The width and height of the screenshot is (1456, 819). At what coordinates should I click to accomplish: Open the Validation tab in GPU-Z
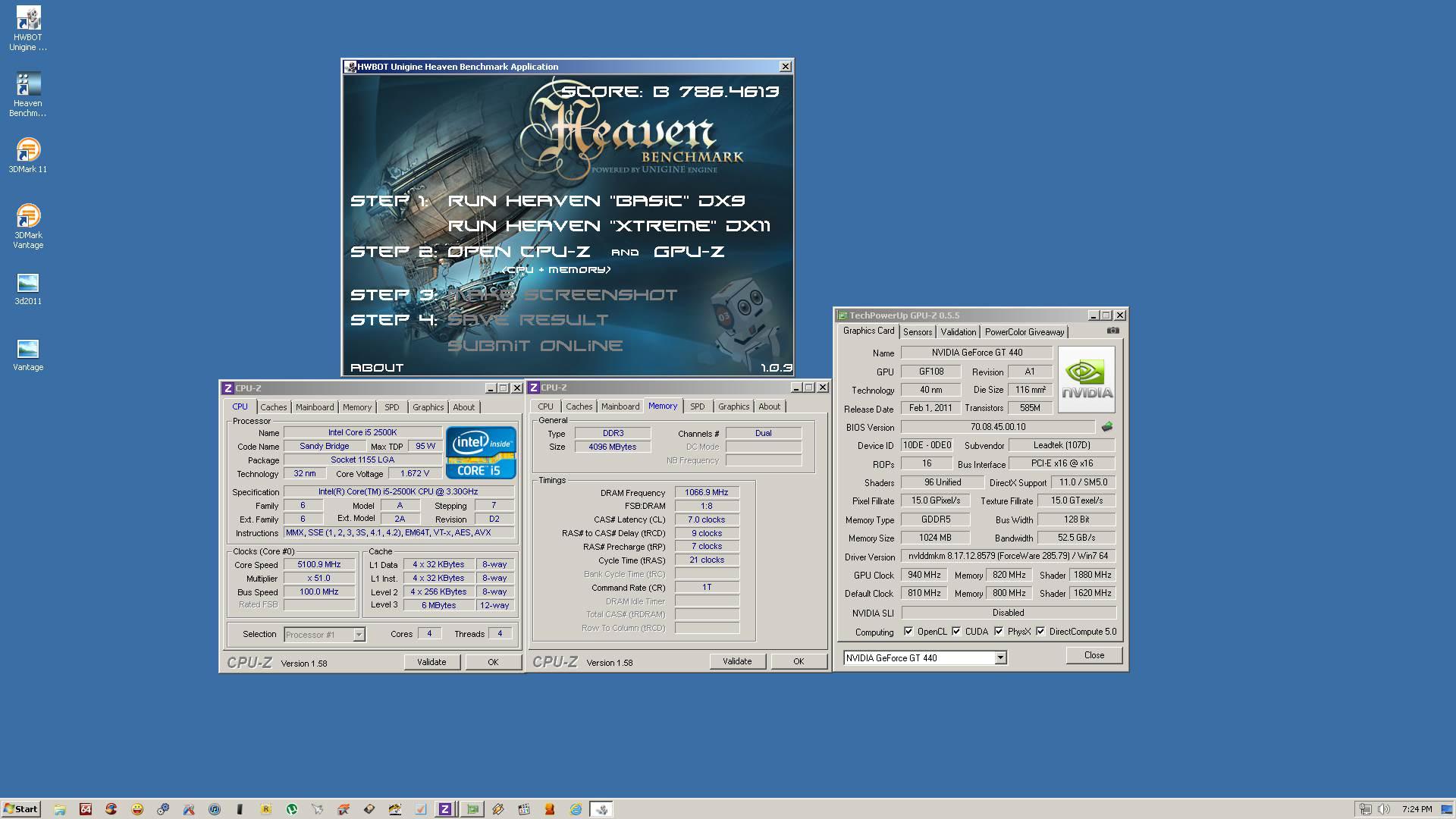point(958,332)
